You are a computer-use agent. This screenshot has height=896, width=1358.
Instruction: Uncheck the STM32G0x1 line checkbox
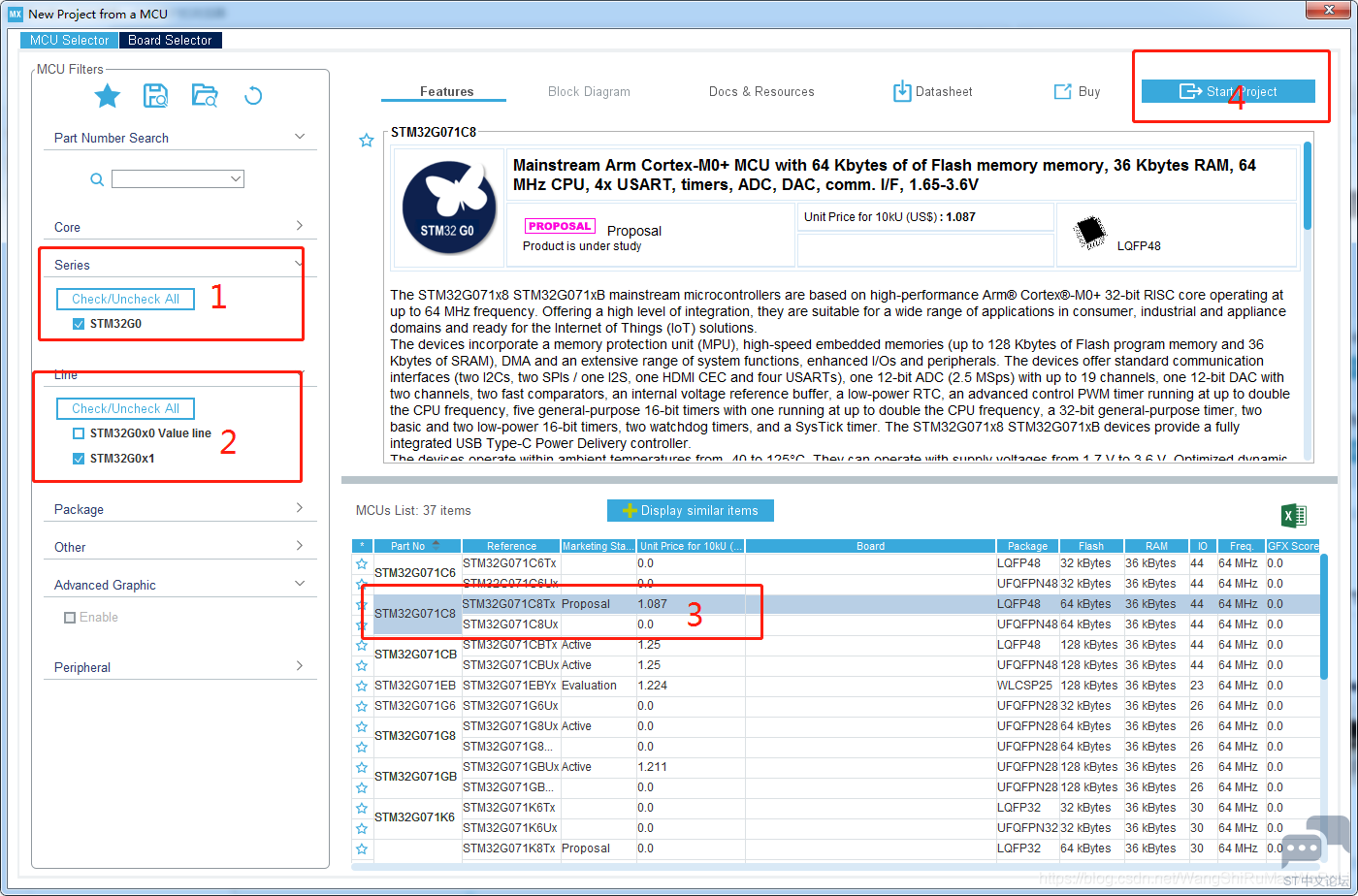(79, 459)
